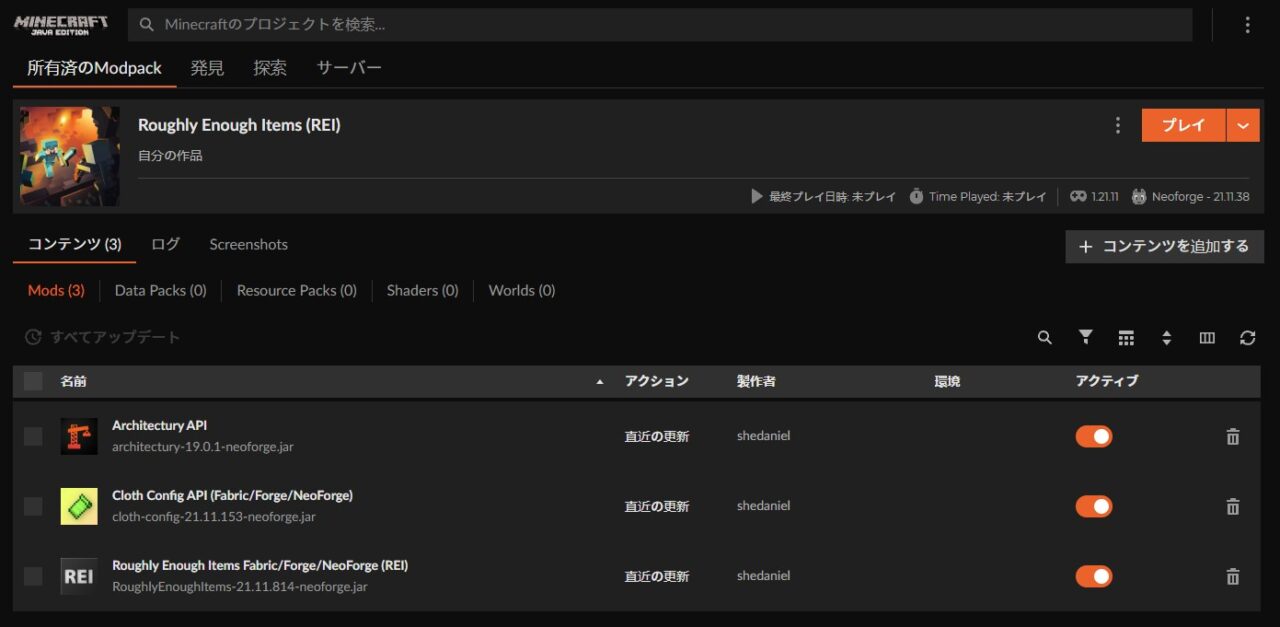The height and width of the screenshot is (627, 1280).
Task: Check the select-all checkbox in the name header
Action: pos(32,381)
